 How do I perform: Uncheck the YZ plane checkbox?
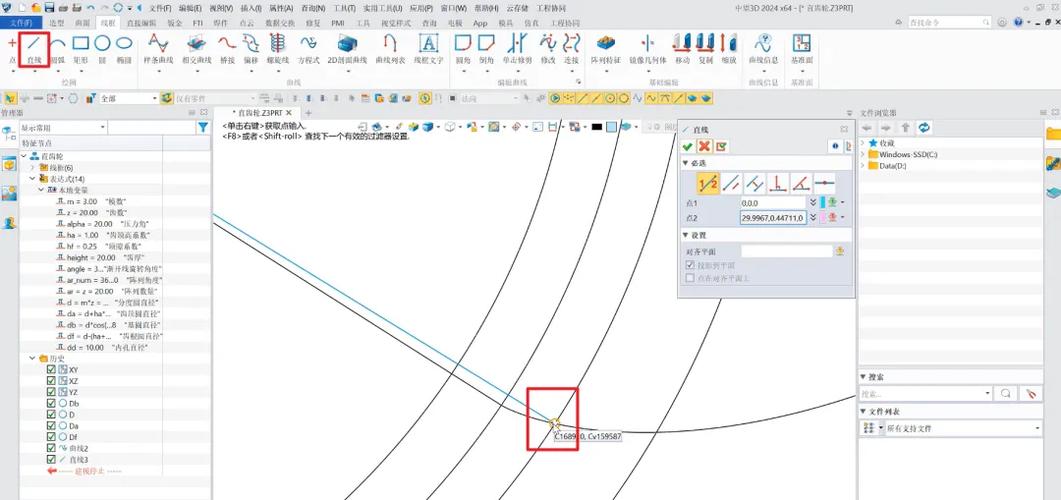point(51,392)
